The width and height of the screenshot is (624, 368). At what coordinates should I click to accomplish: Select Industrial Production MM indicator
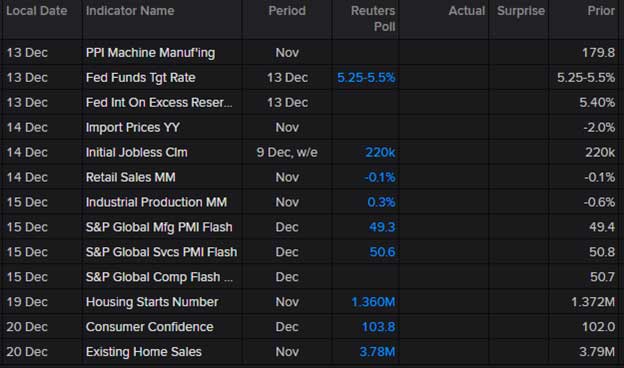tap(156, 202)
